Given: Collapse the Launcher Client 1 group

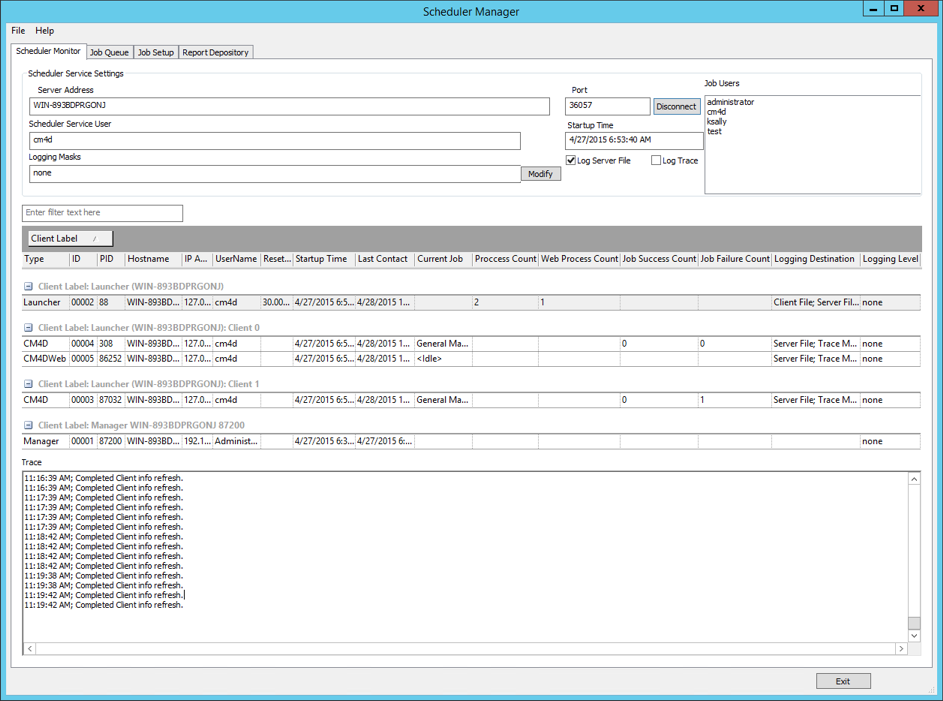Looking at the screenshot, I should 28,384.
